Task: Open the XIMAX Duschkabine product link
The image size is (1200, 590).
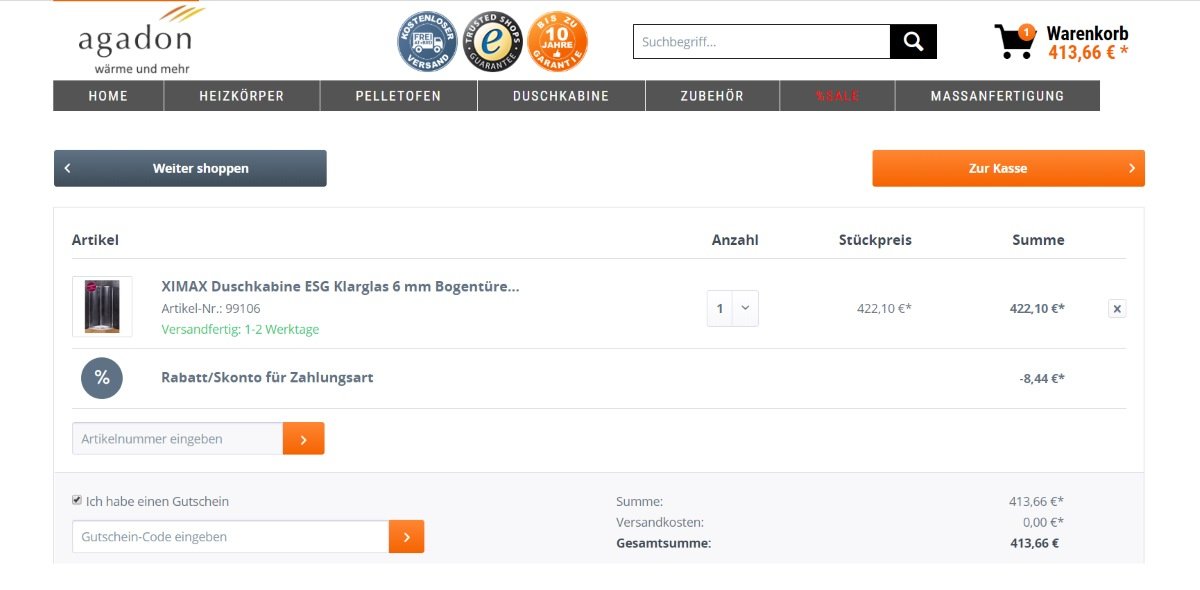Action: (x=340, y=287)
